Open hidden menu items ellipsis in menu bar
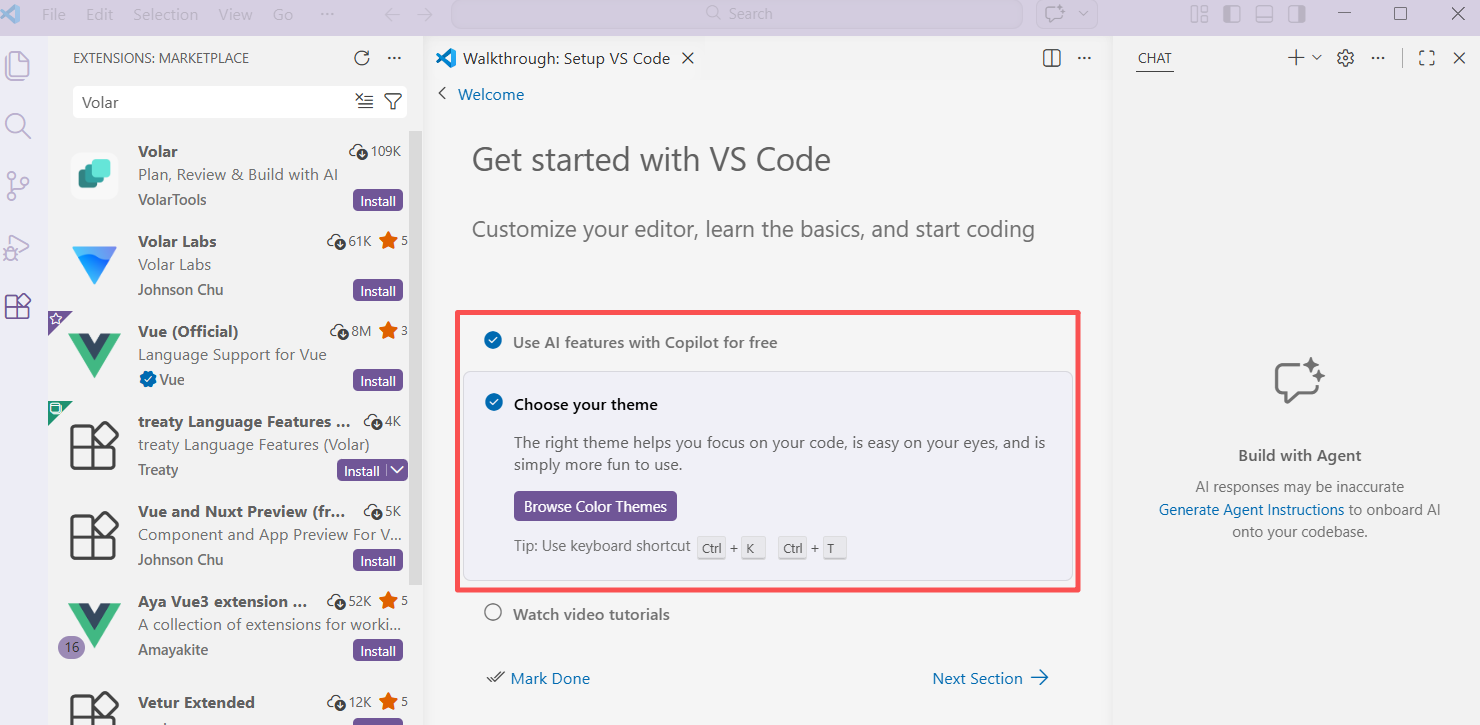The width and height of the screenshot is (1480, 725). pyautogui.click(x=328, y=14)
